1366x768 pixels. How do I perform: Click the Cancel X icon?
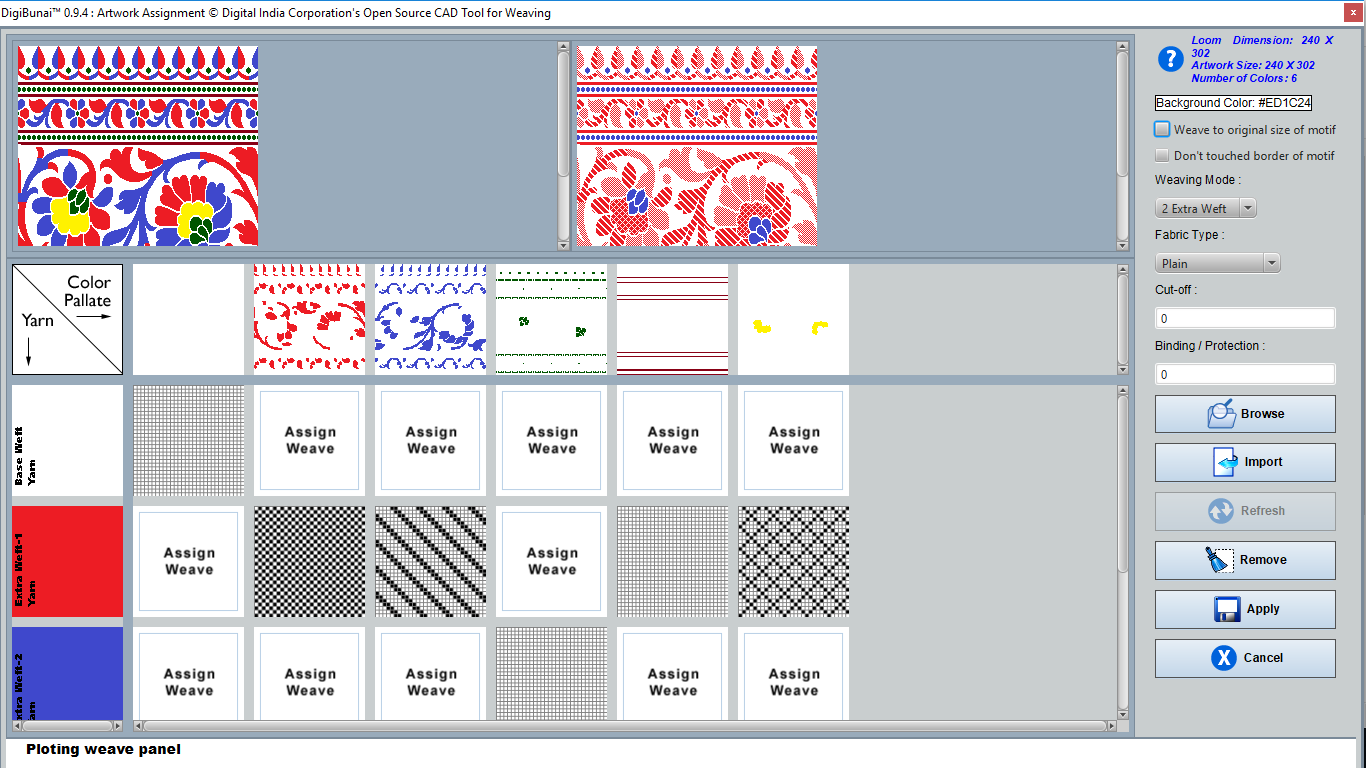pos(1223,658)
